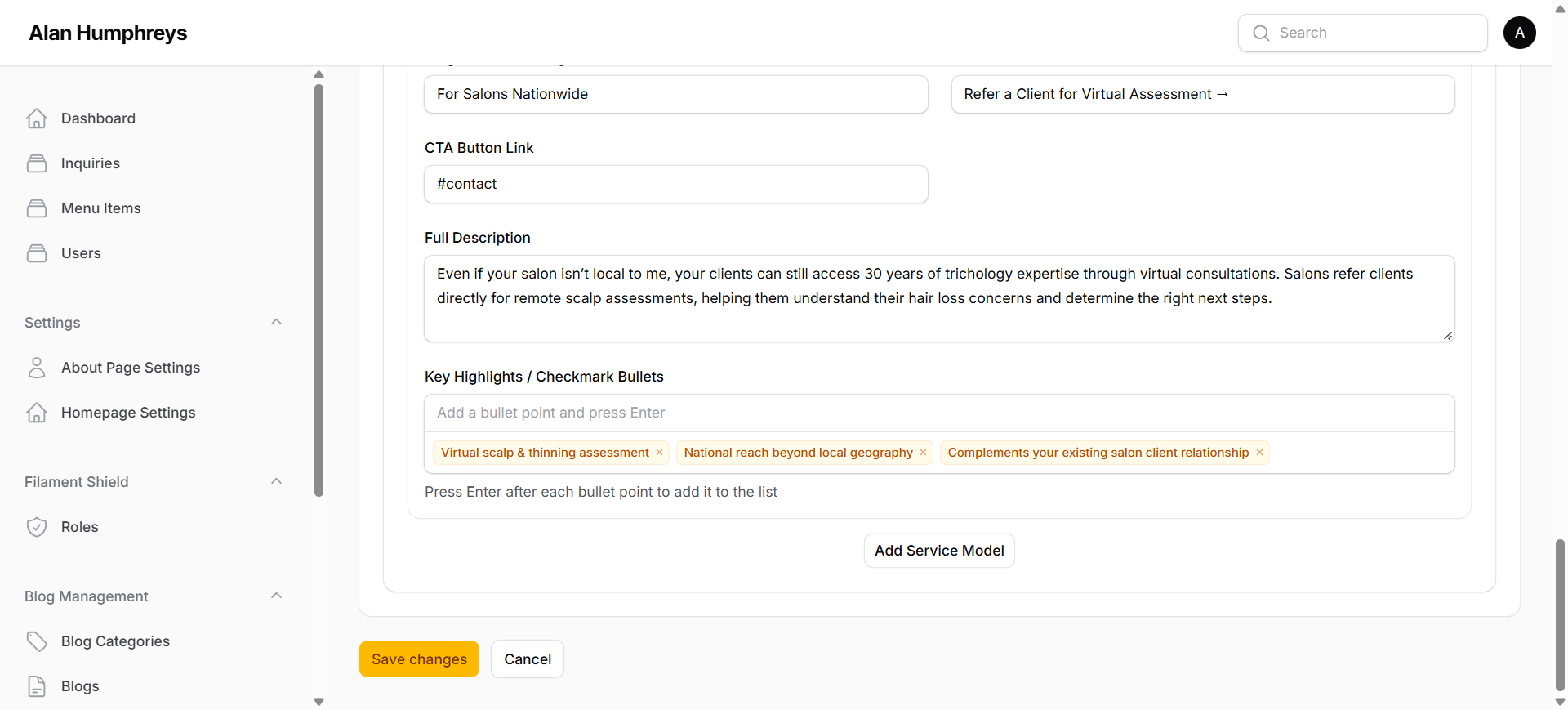
Task: Click the Blogs document icon
Action: click(x=37, y=686)
